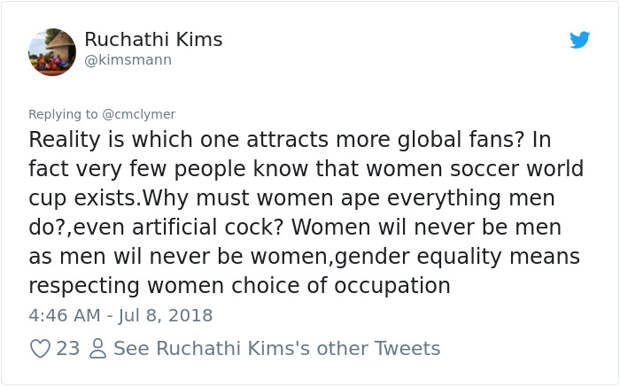The width and height of the screenshot is (620, 386).
Task: Click tweet line starting 'Reality is which one'
Action: [x=290, y=140]
